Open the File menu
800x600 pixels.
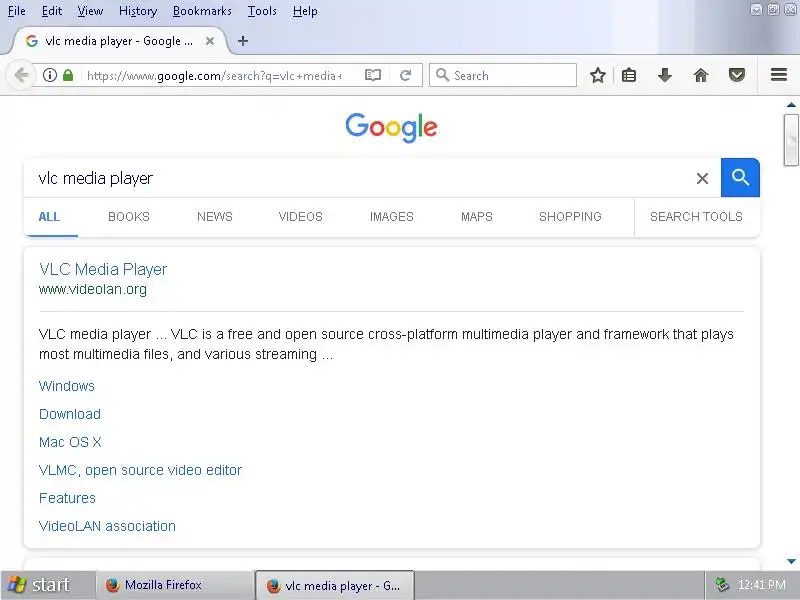coord(16,11)
